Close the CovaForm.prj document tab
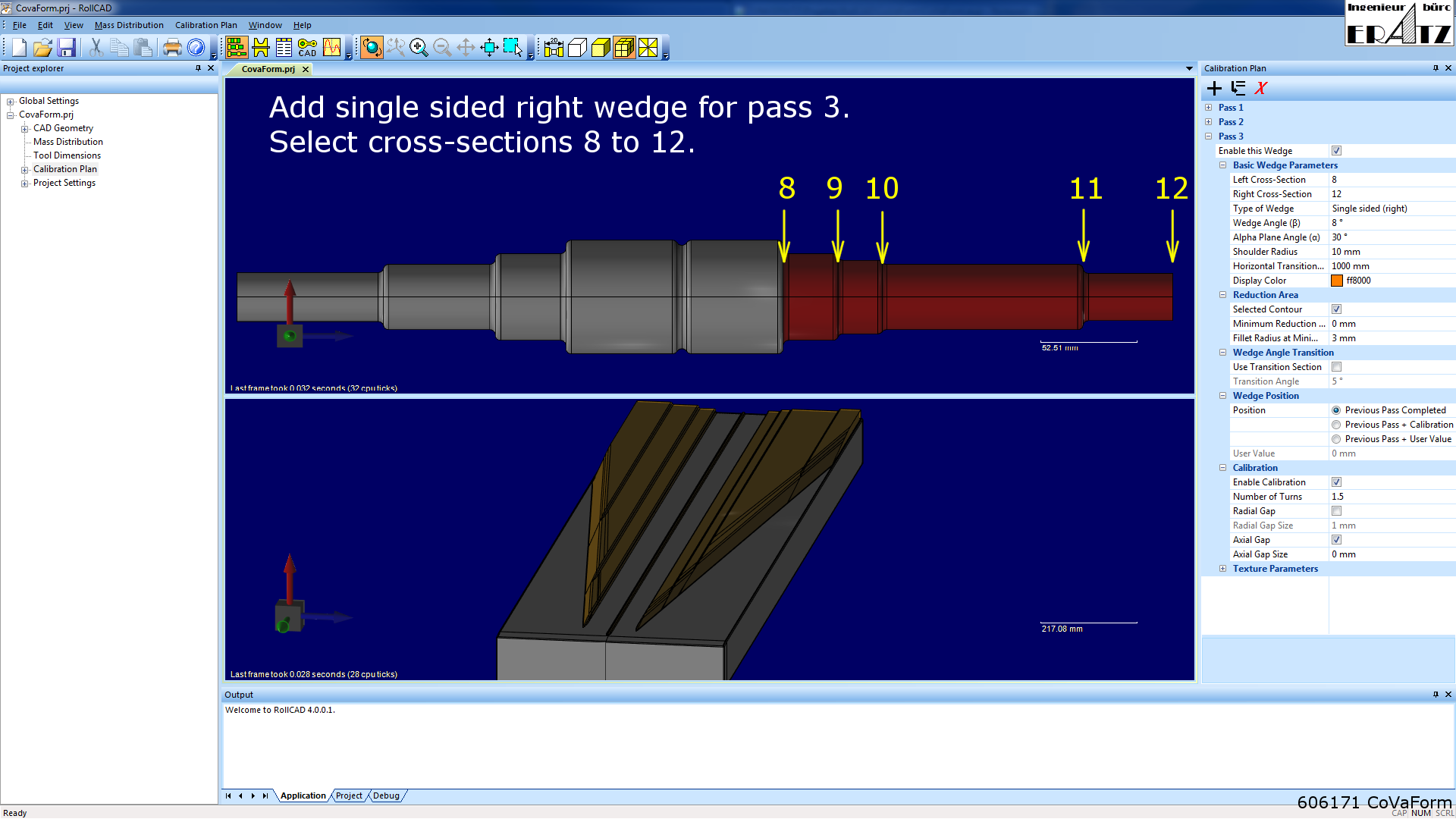Image resolution: width=1456 pixels, height=819 pixels. coord(306,69)
